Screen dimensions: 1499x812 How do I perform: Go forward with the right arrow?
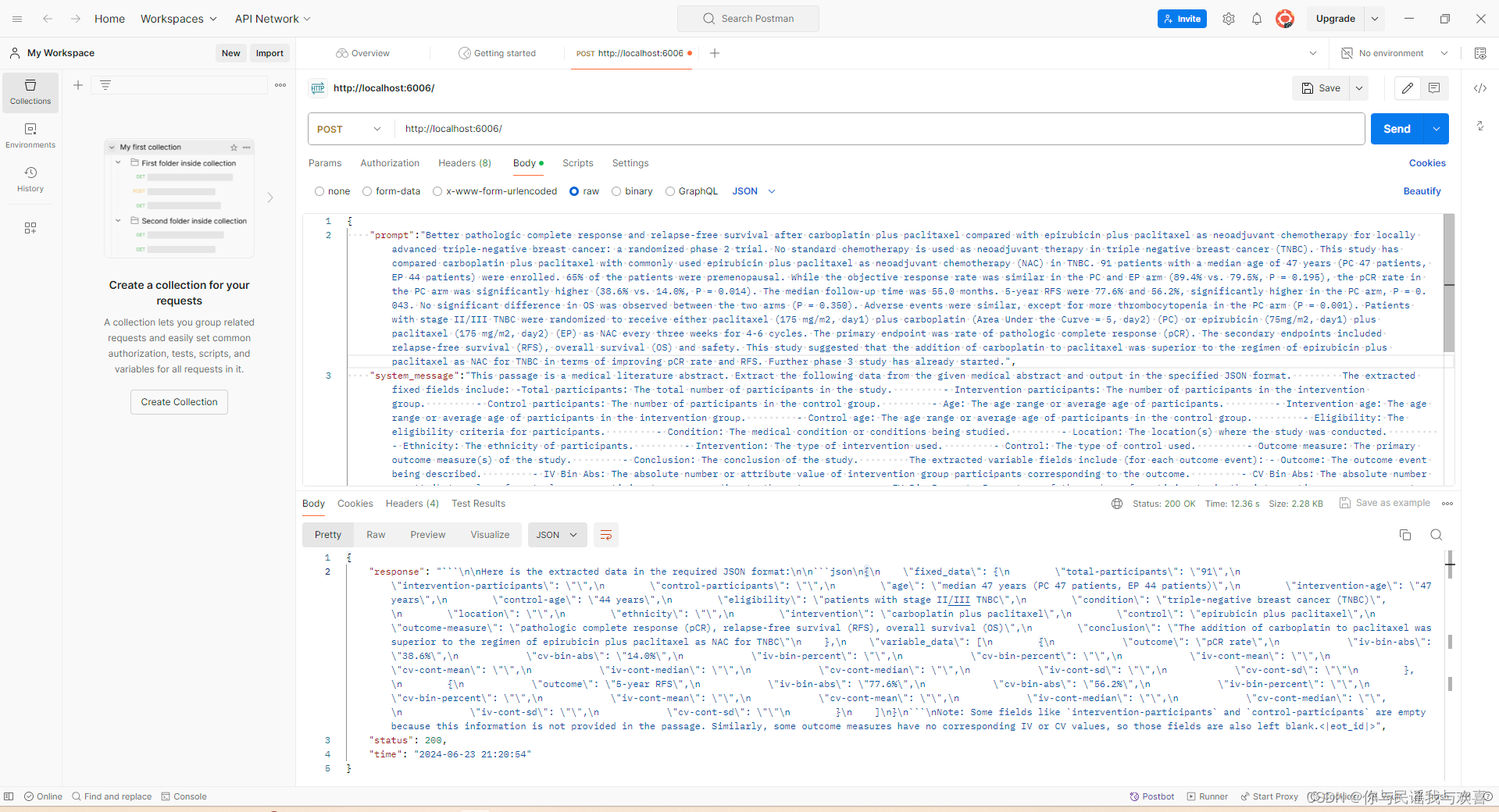(x=75, y=19)
